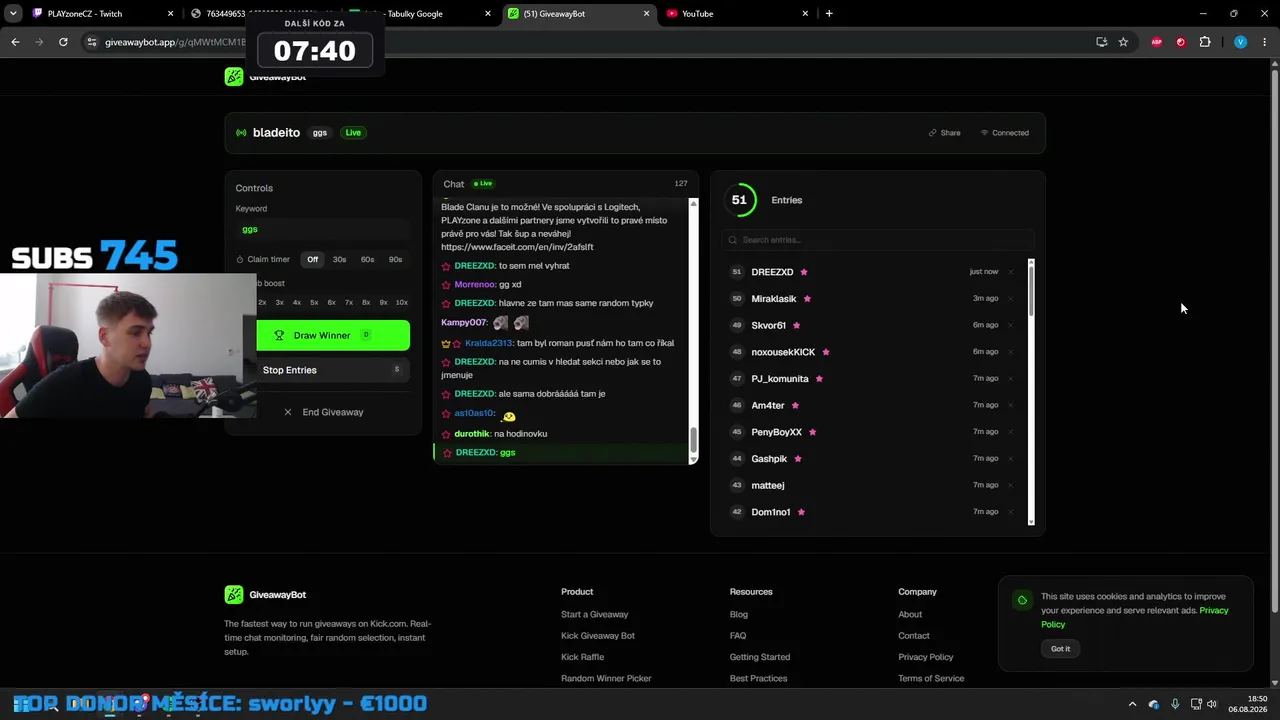Dismiss cookie notice with Got it
Viewport: 1280px width, 720px height.
1060,649
